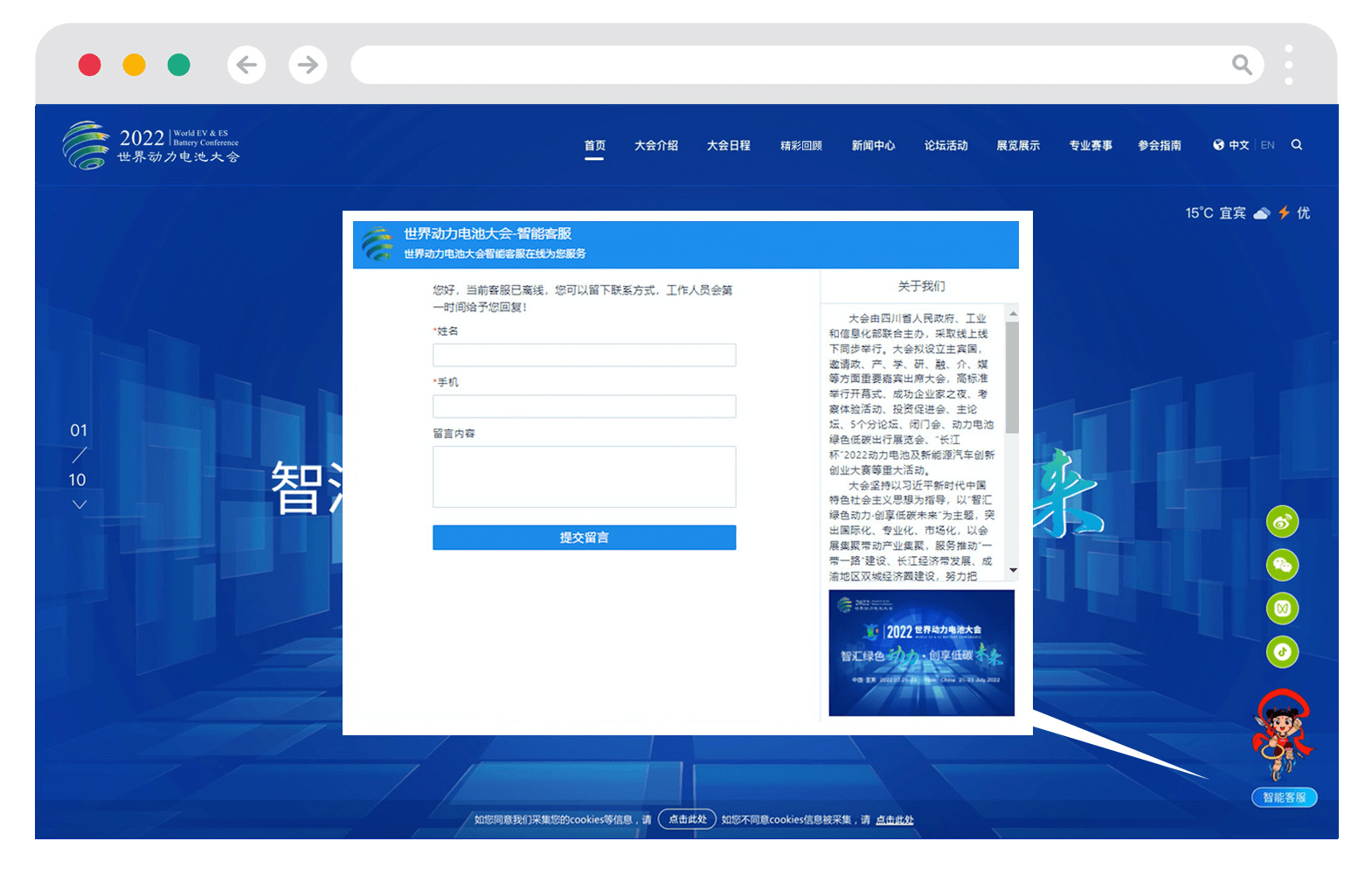1372x869 pixels.
Task: Focus the browser address bar
Action: pos(807,65)
